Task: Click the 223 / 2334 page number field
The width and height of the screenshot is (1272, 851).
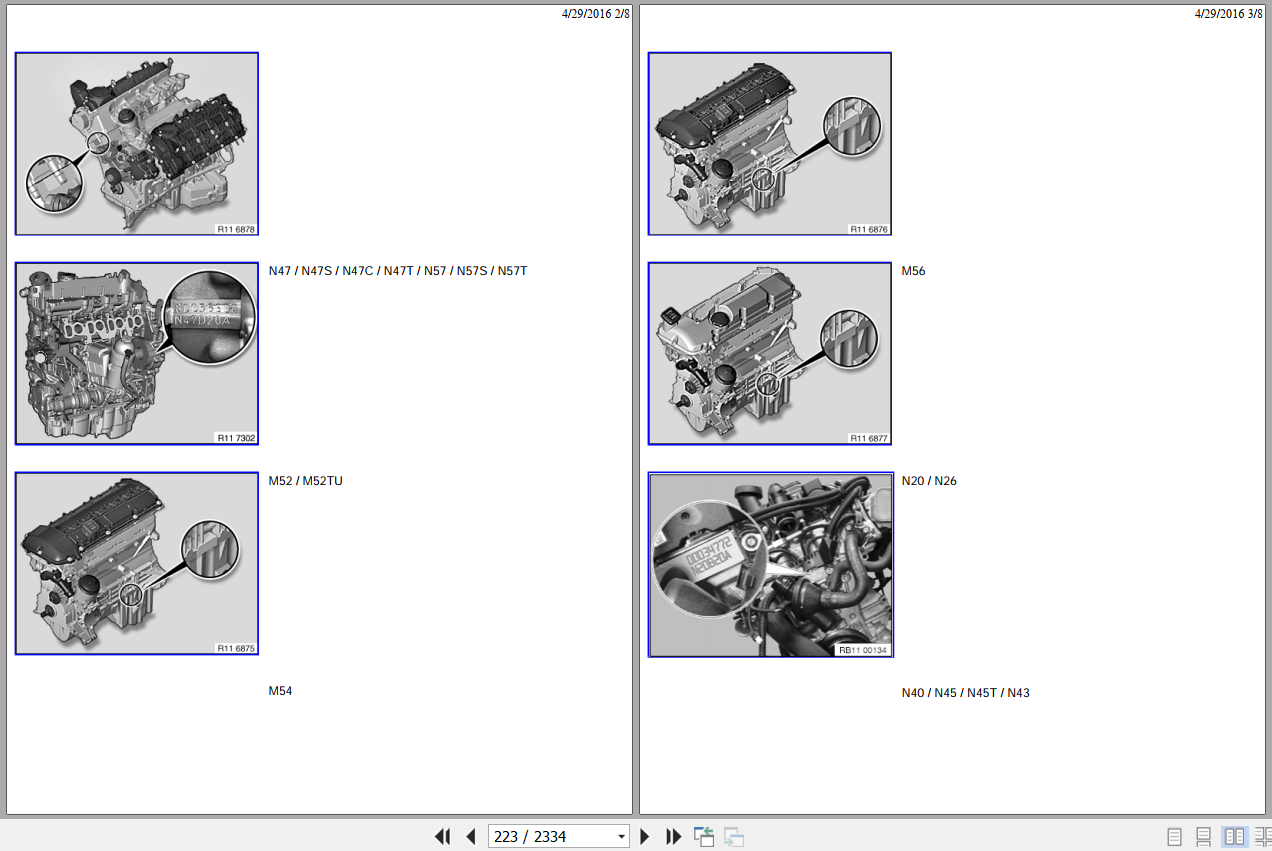Action: (x=549, y=837)
